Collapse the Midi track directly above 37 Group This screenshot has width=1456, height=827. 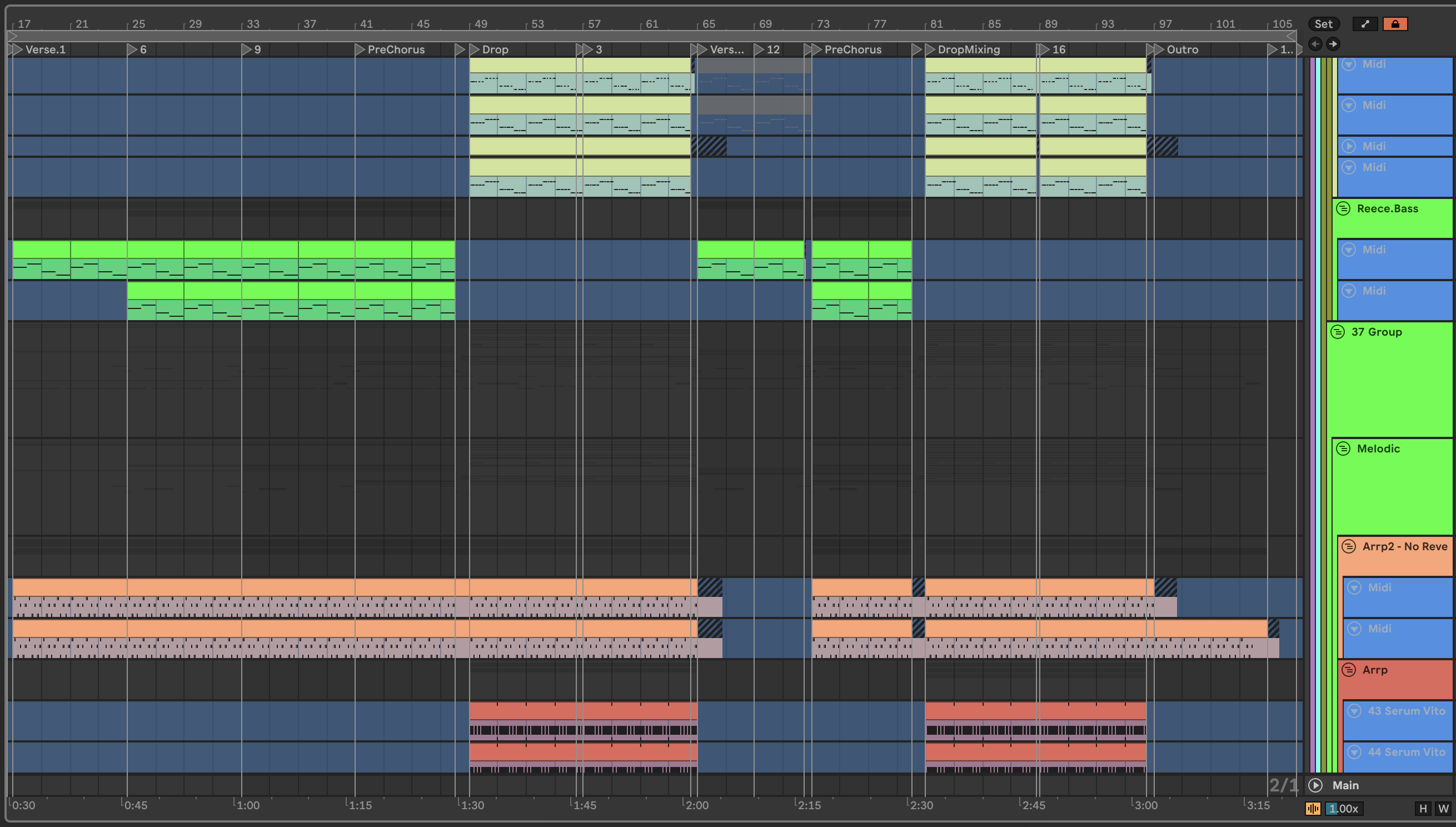[1349, 291]
